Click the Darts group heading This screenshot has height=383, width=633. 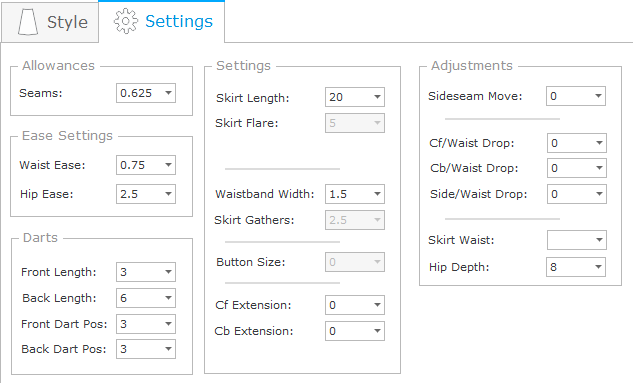coord(40,238)
